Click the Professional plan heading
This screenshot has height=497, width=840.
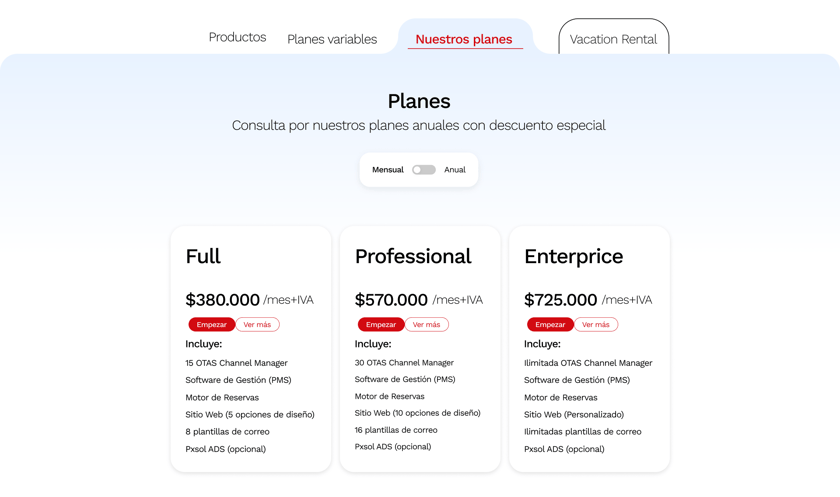pos(413,256)
